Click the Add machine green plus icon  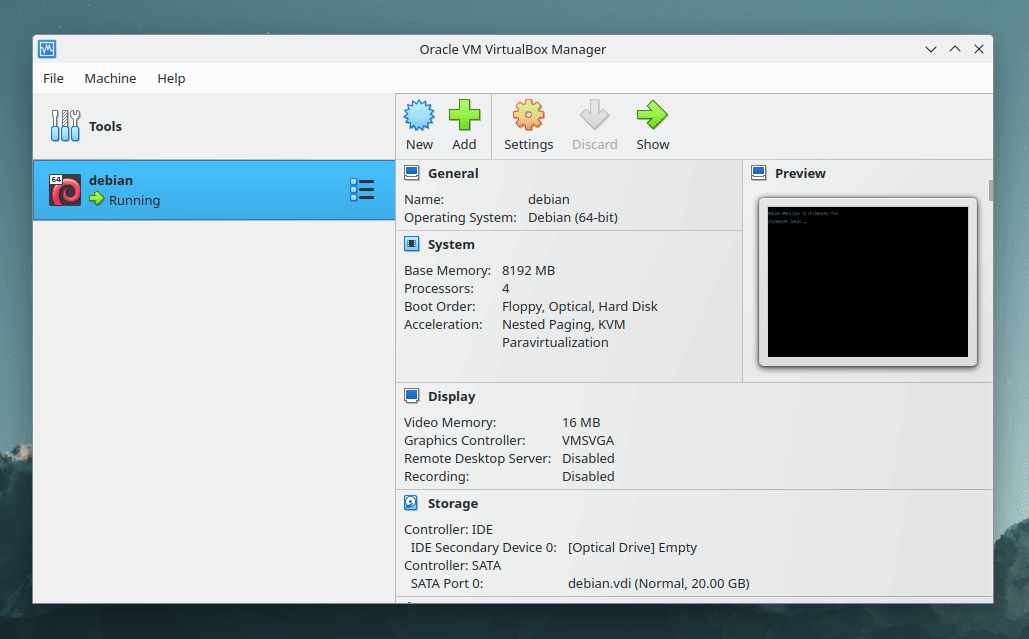464,115
